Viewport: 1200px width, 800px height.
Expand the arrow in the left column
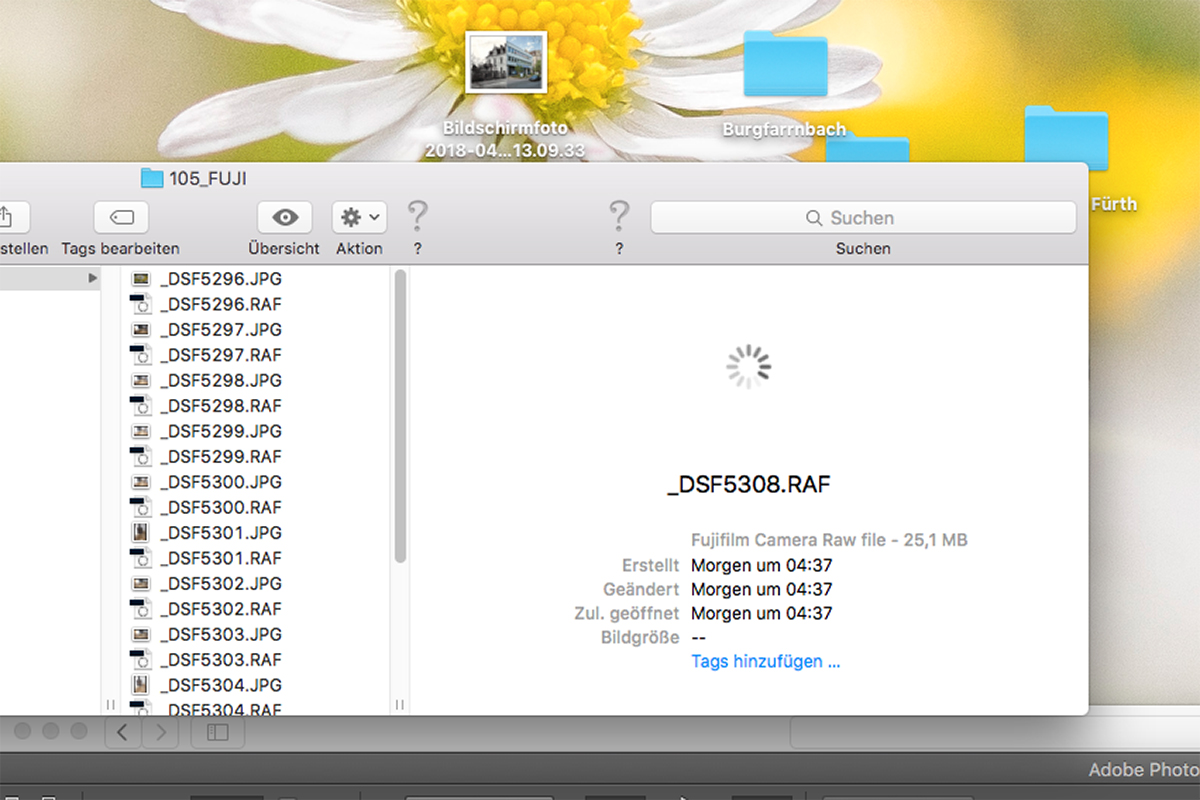pos(93,278)
